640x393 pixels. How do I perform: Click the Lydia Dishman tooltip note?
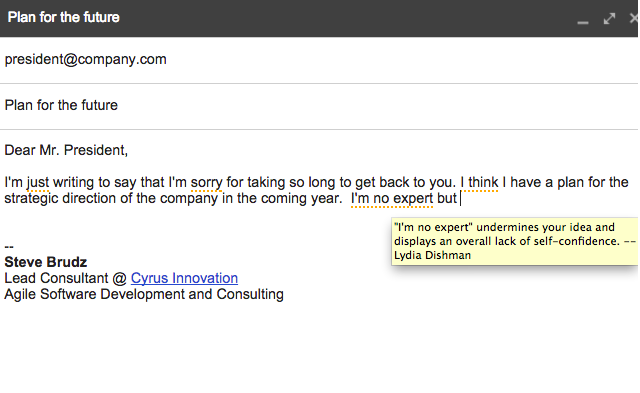point(514,241)
